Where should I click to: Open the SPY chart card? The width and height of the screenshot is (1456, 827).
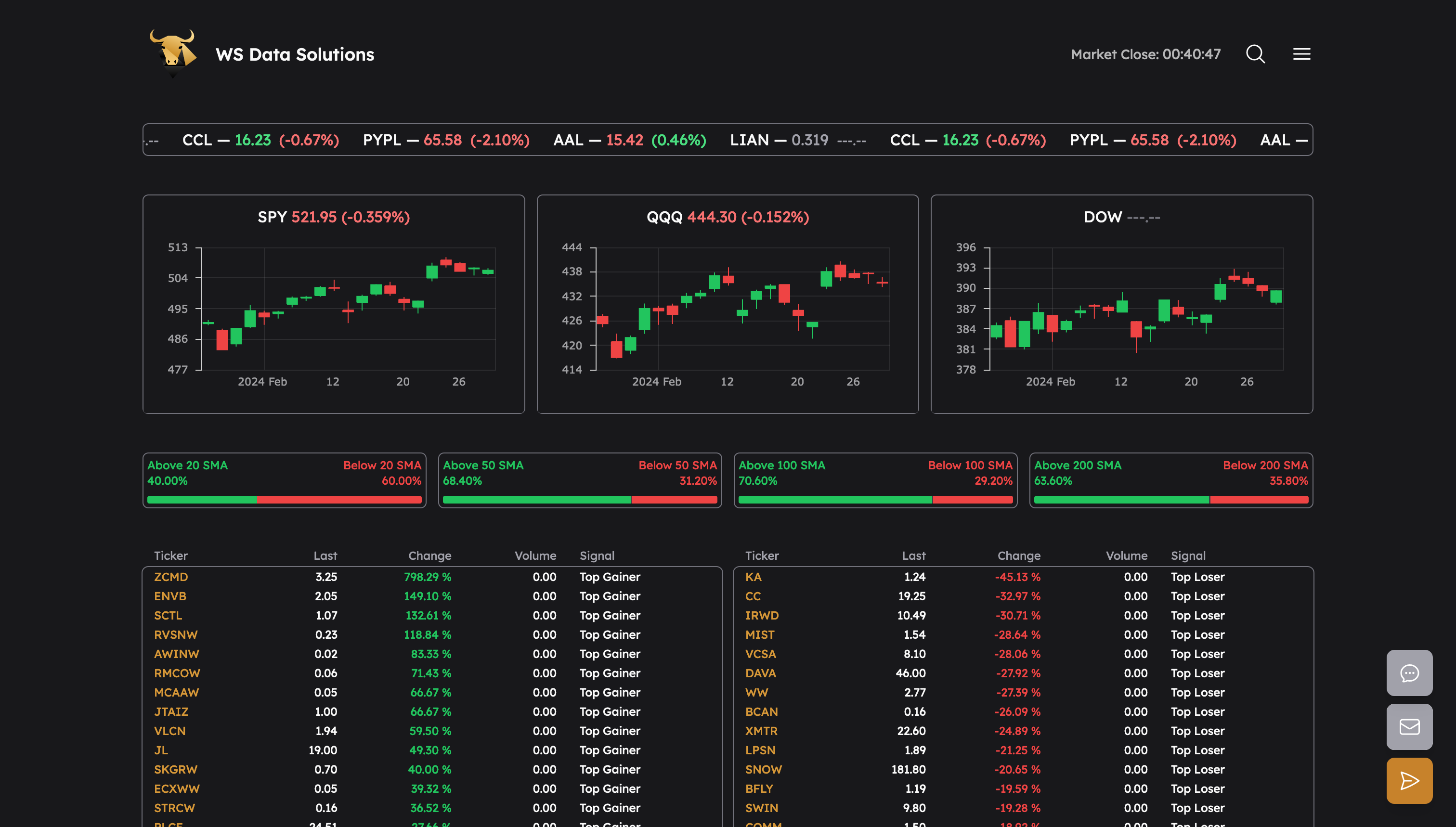coord(334,304)
